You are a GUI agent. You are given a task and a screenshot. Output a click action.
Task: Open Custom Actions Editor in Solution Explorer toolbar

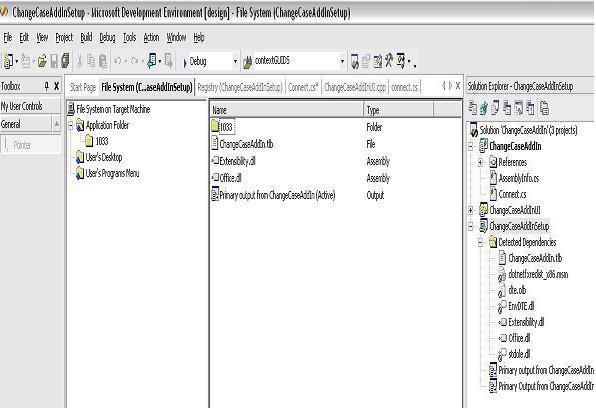click(x=518, y=108)
